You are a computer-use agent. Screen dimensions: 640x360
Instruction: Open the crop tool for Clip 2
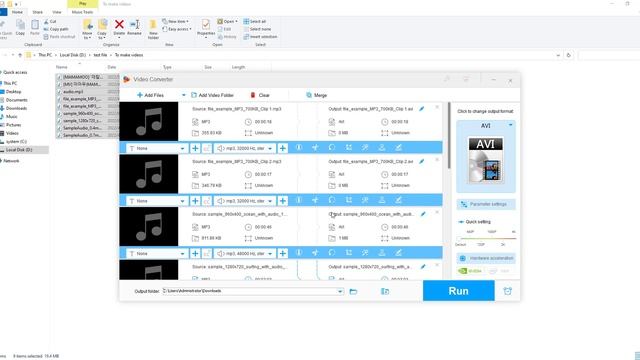[x=349, y=200]
